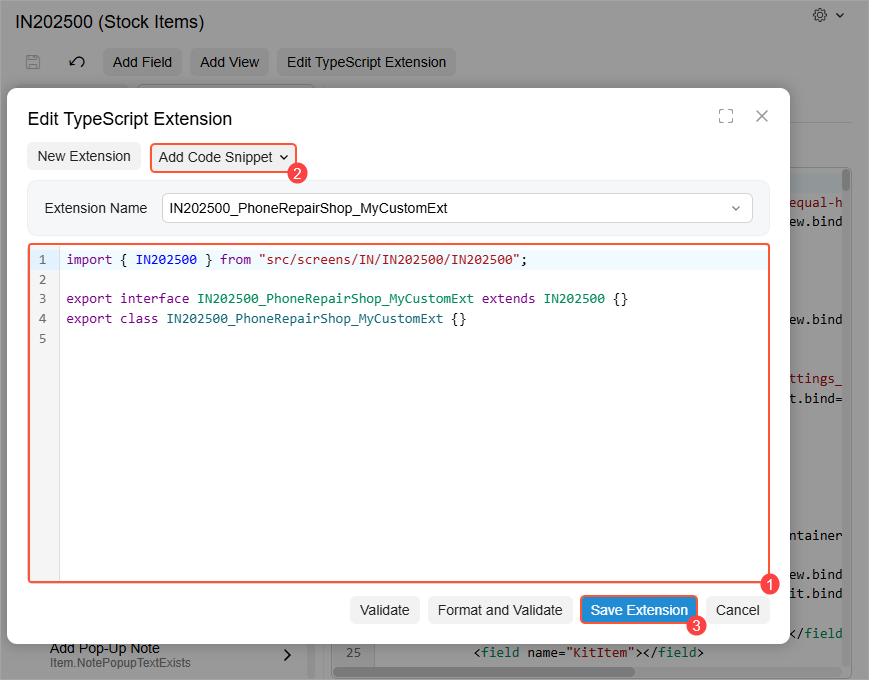Click the background editor's vertical scrollbar
Screen dimensions: 869x680
tap(846, 400)
